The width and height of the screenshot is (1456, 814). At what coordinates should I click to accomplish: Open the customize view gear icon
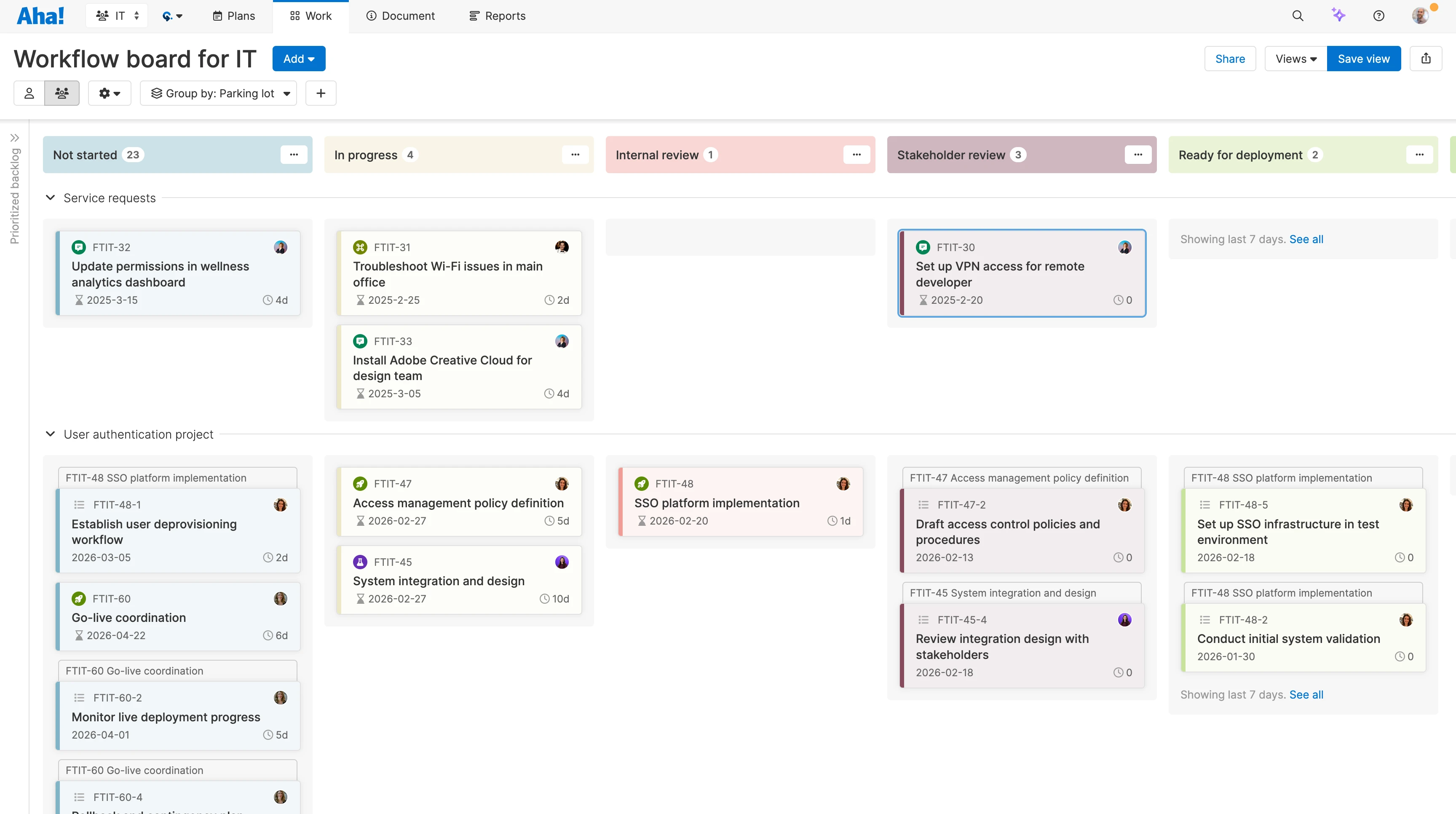point(109,93)
